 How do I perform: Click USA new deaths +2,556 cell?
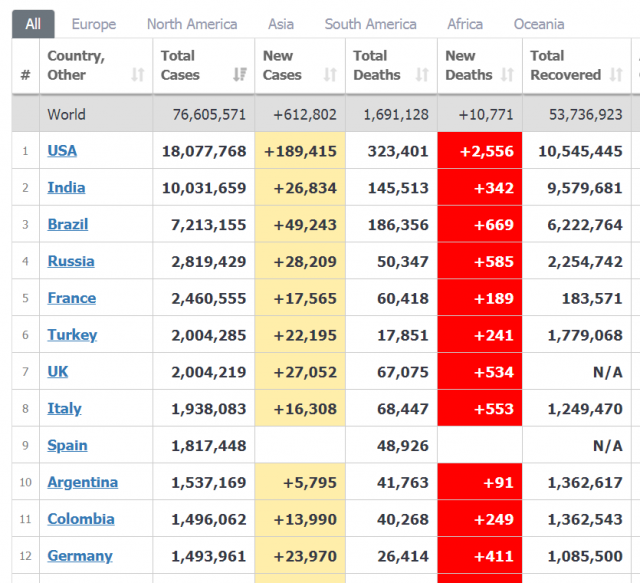480,151
